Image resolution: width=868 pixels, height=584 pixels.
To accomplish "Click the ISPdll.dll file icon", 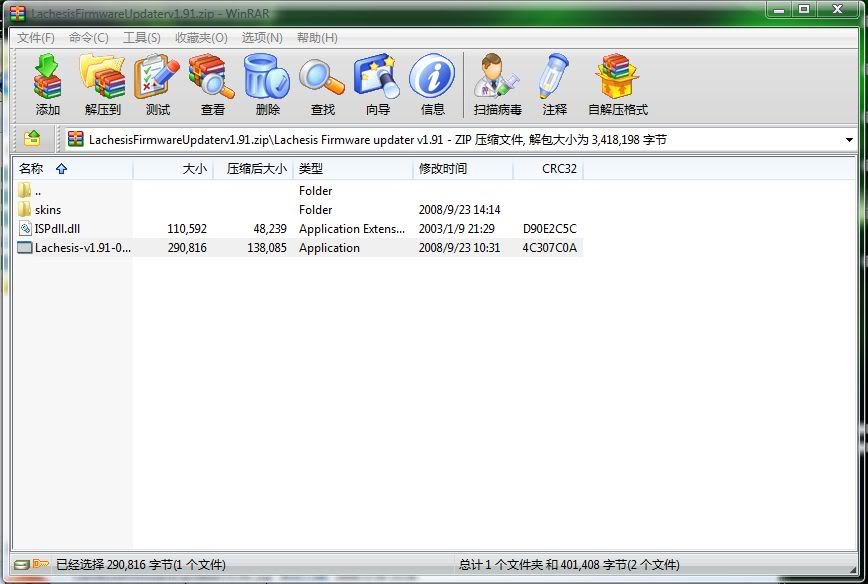I will point(25,228).
